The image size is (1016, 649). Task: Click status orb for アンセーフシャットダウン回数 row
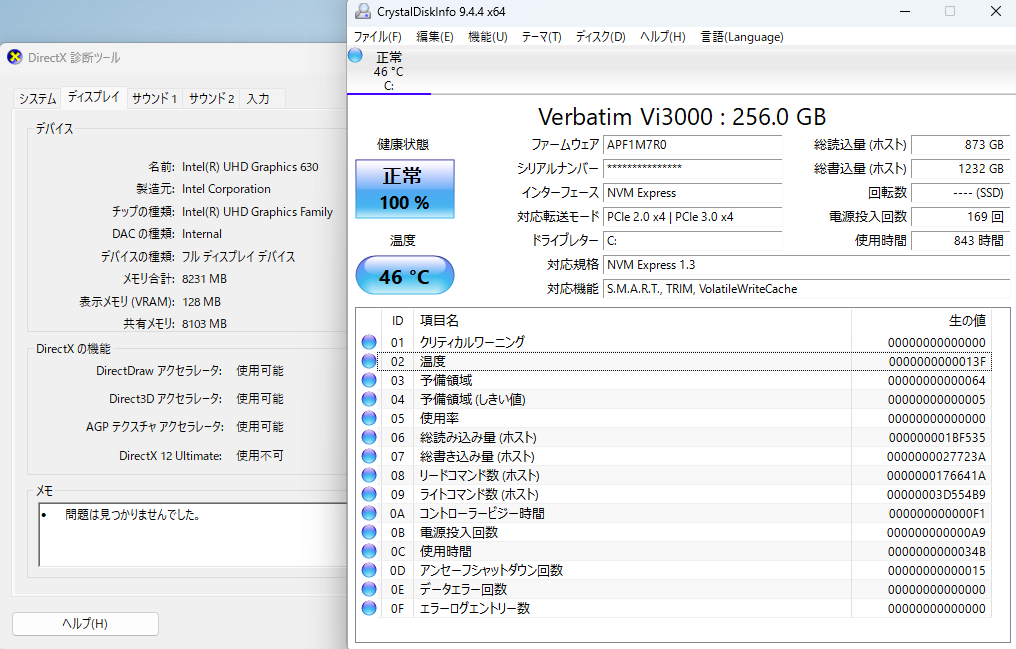pyautogui.click(x=369, y=570)
